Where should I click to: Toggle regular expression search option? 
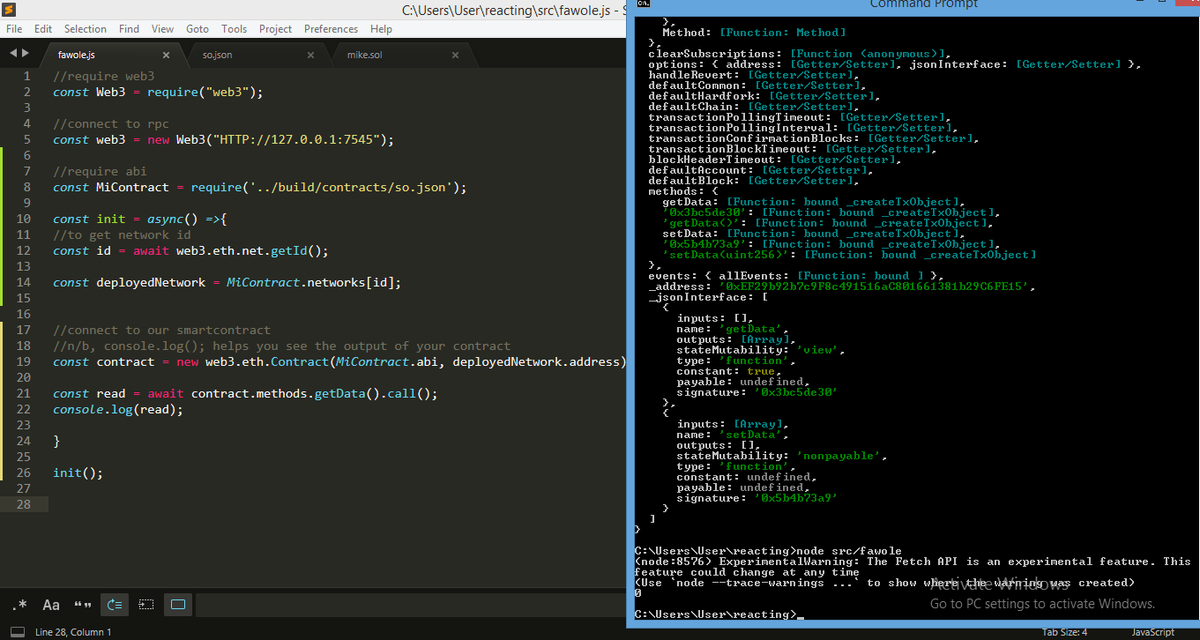[x=20, y=605]
